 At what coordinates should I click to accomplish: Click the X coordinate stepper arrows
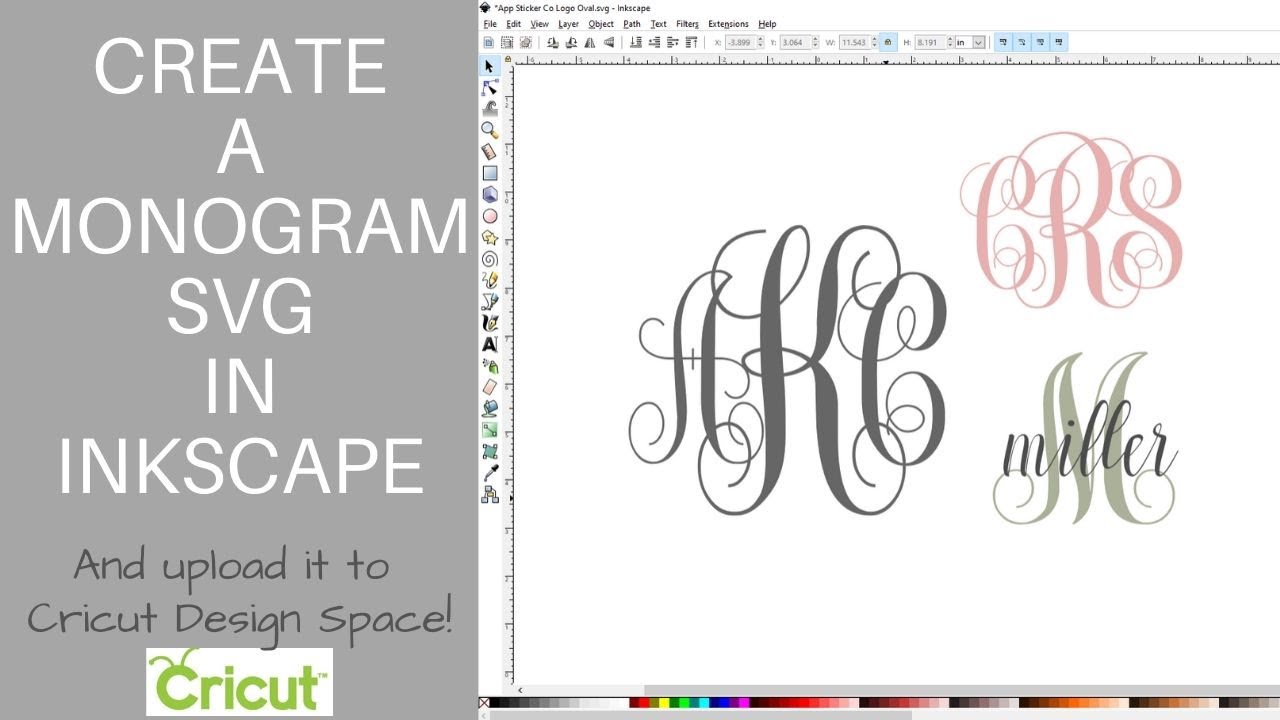tap(760, 42)
